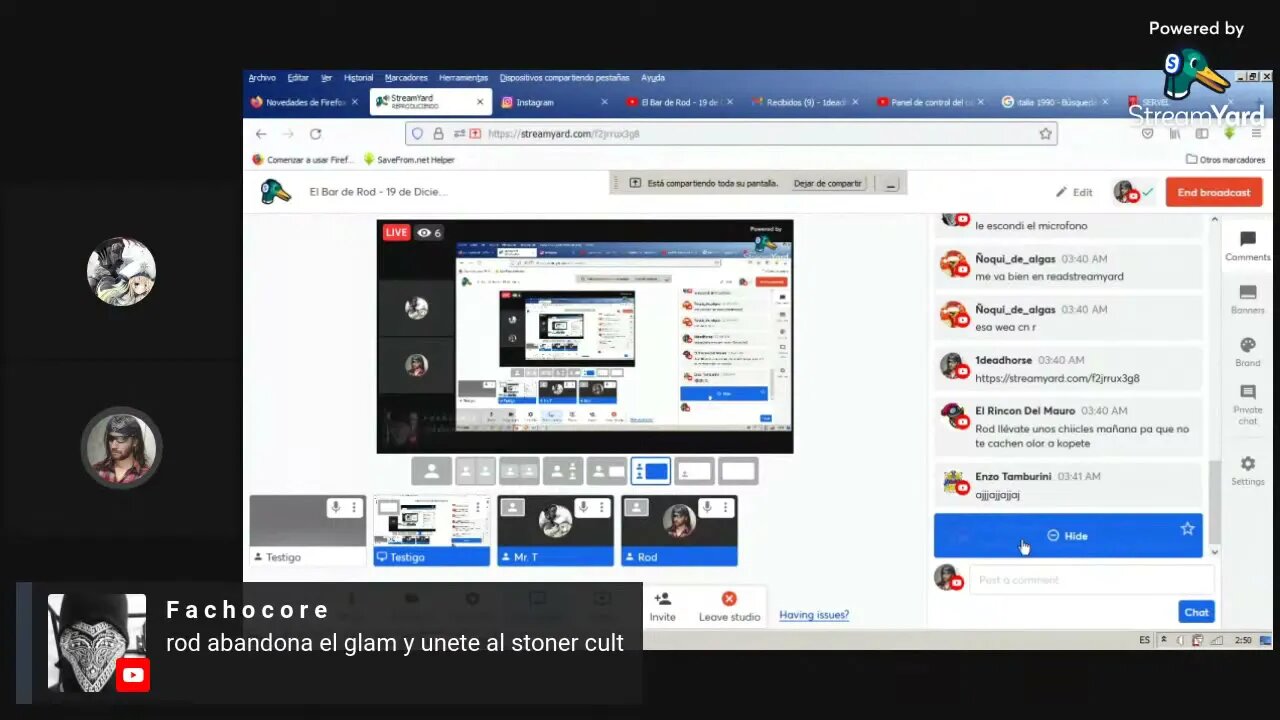The height and width of the screenshot is (720, 1280).
Task: Select the fifth layout with a person beside a small screen
Action: [x=607, y=471]
